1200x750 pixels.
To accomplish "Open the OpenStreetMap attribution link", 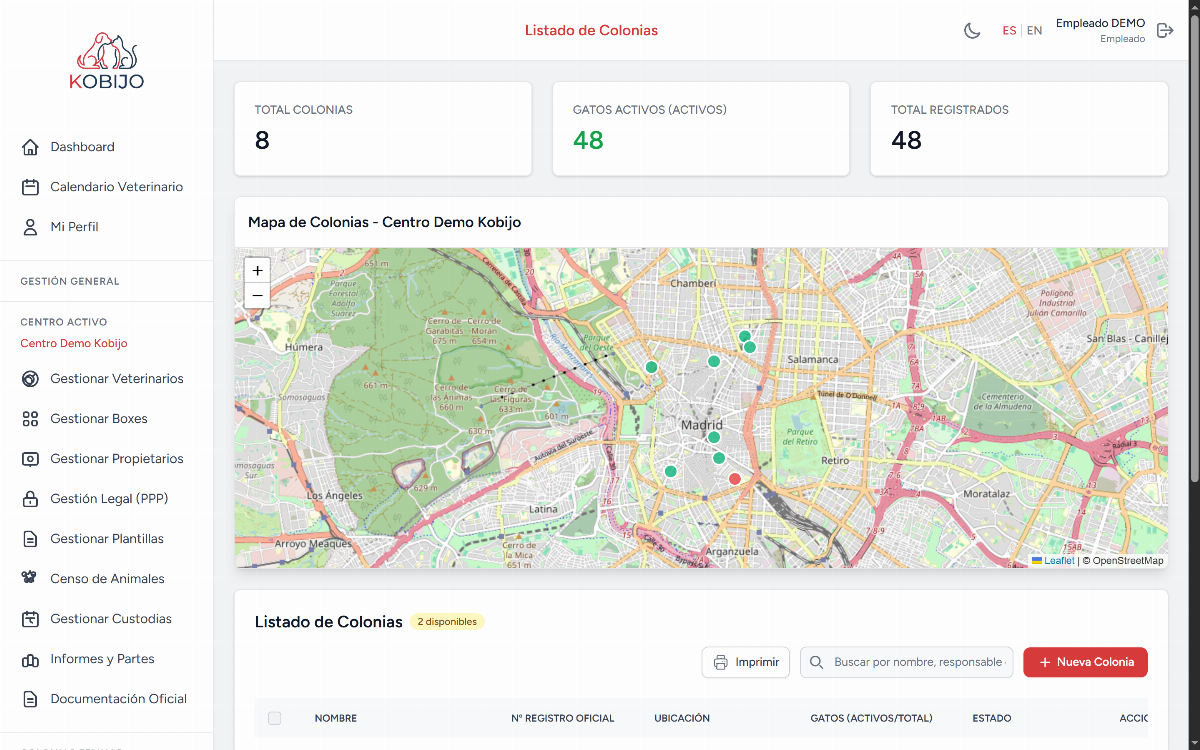I will (x=1128, y=561).
